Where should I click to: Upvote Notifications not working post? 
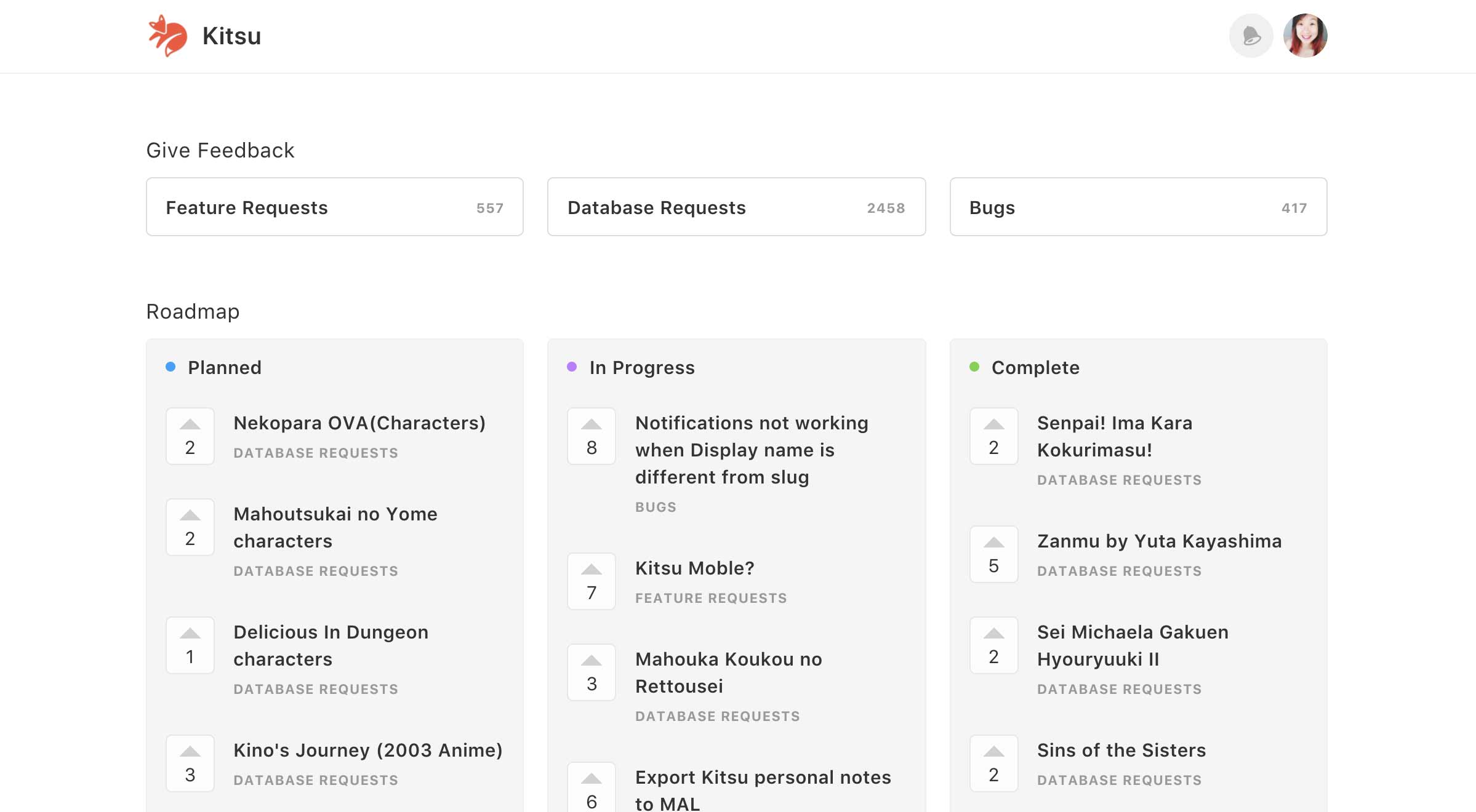[592, 436]
